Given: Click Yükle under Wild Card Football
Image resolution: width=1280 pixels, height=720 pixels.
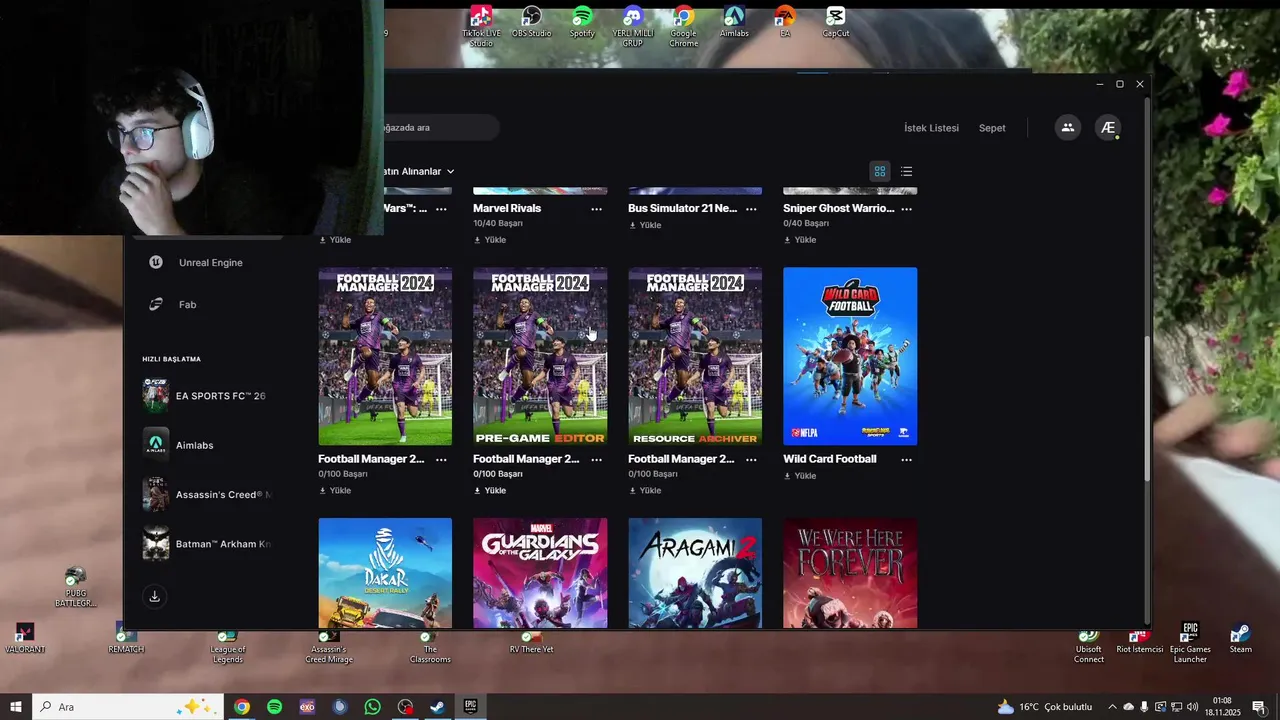Looking at the screenshot, I should tap(800, 476).
